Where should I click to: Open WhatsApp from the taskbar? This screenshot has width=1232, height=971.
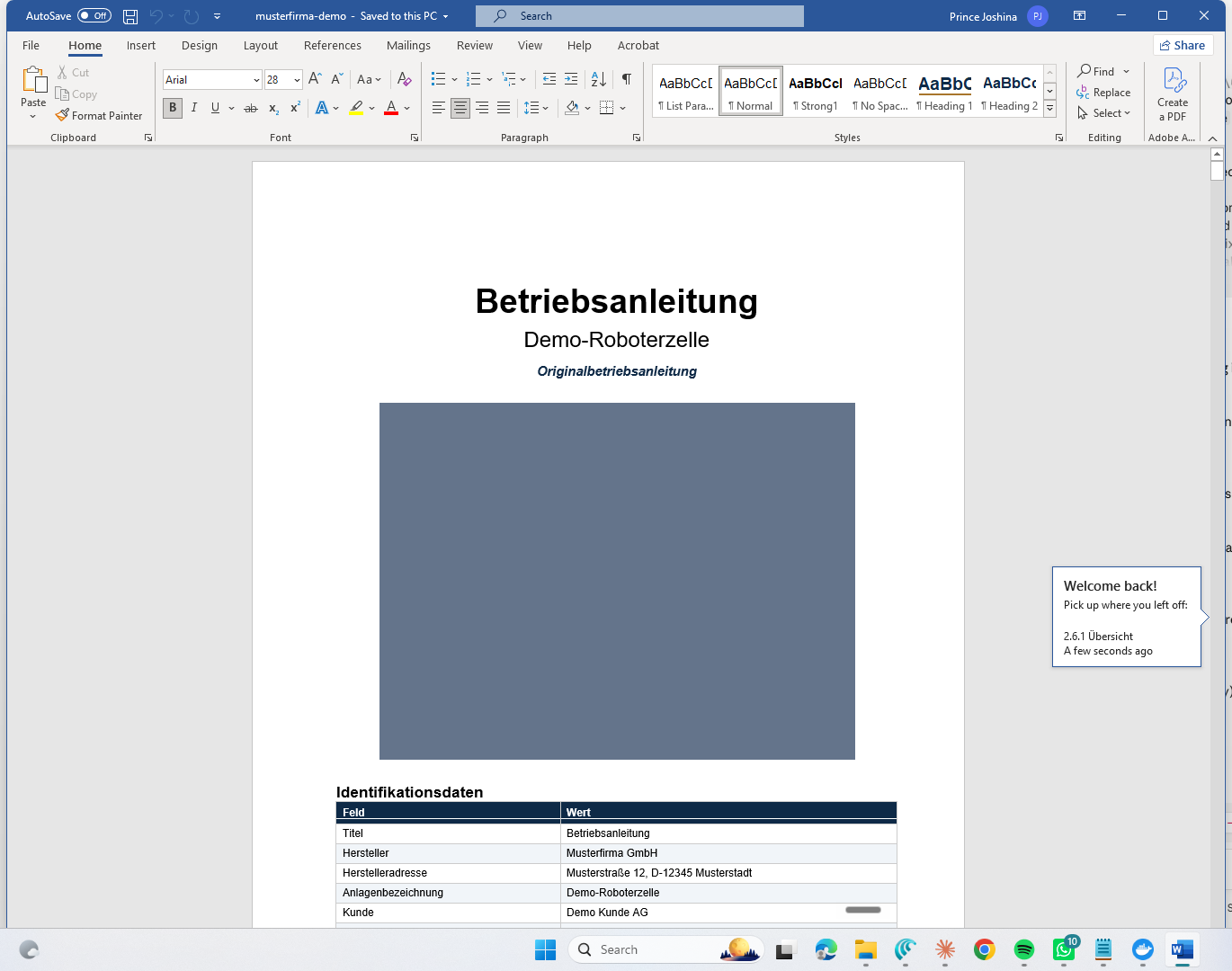coord(1064,949)
